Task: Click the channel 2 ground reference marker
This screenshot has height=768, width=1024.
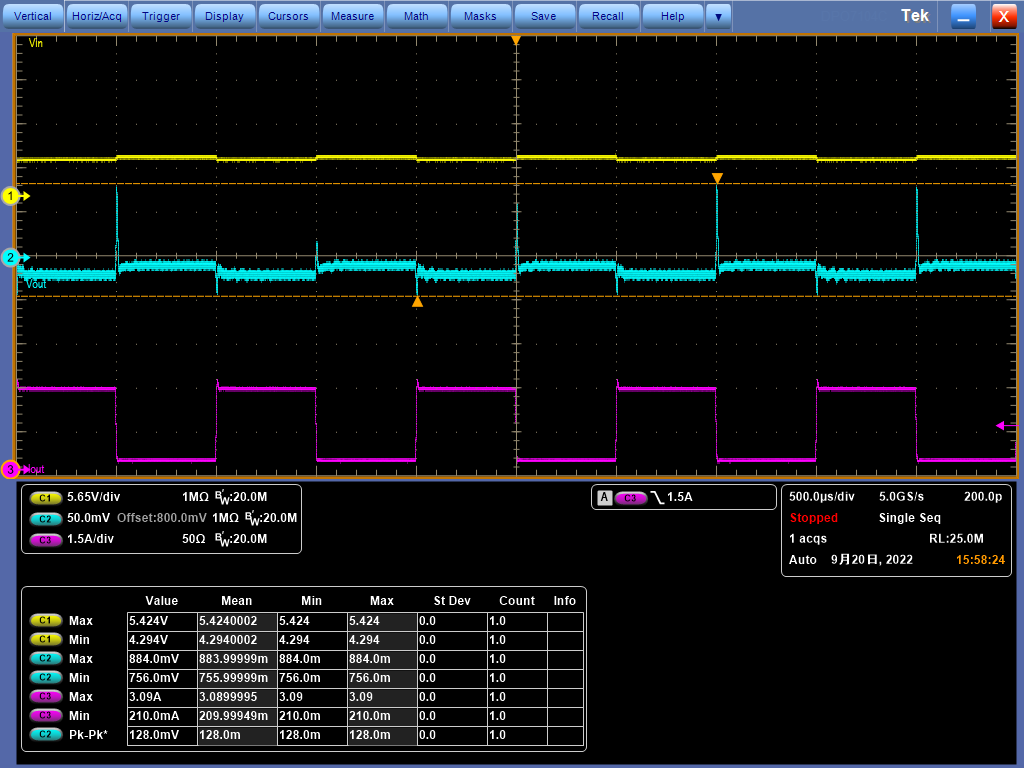Action: point(12,257)
